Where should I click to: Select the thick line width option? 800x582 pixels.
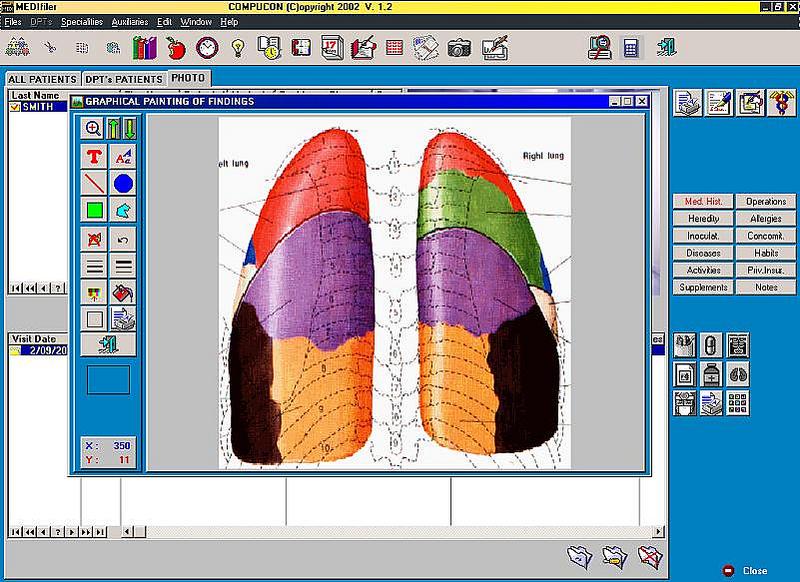tap(123, 266)
